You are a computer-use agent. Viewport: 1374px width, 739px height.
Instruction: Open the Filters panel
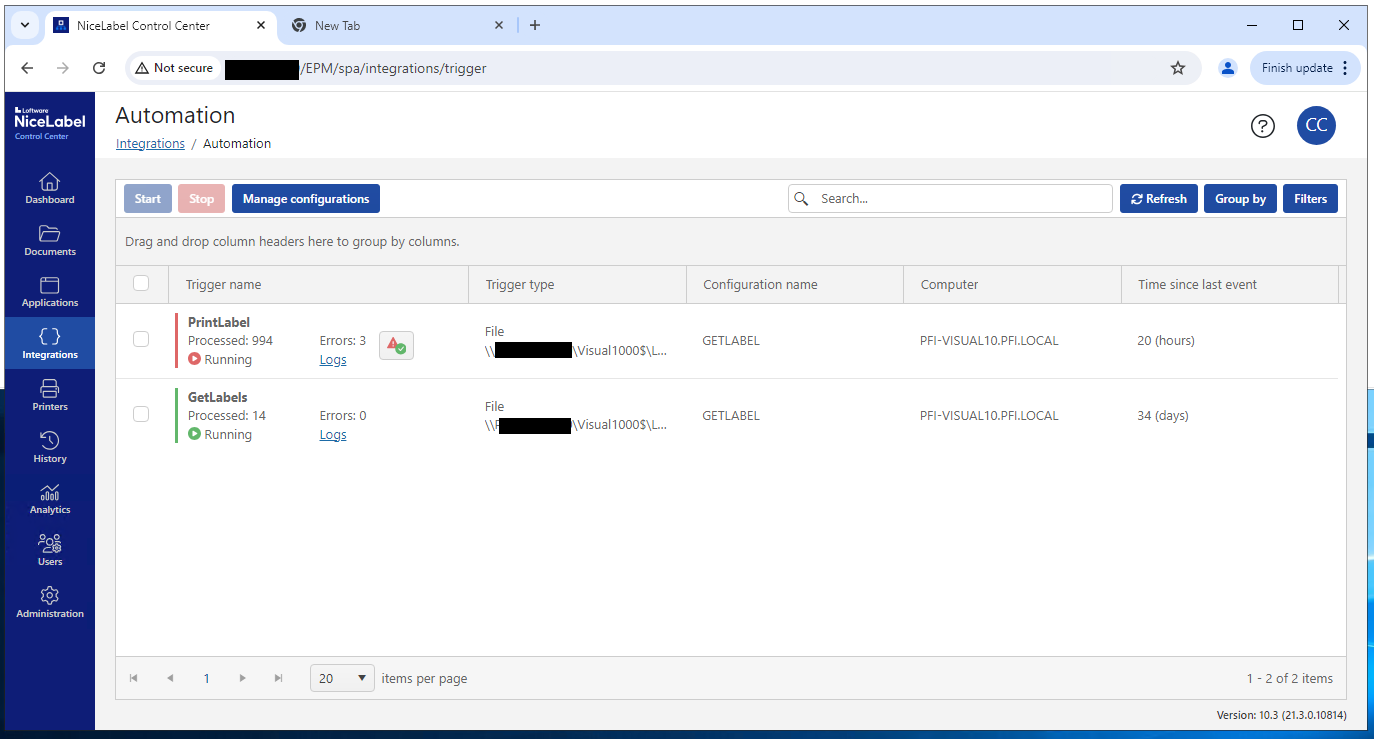pos(1310,198)
